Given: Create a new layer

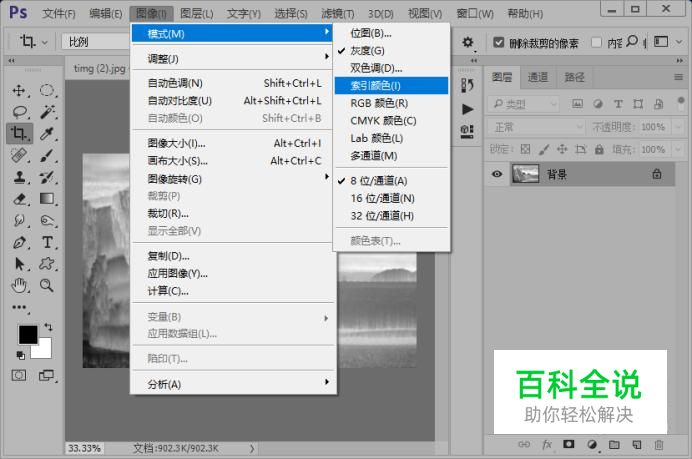Looking at the screenshot, I should click(636, 444).
